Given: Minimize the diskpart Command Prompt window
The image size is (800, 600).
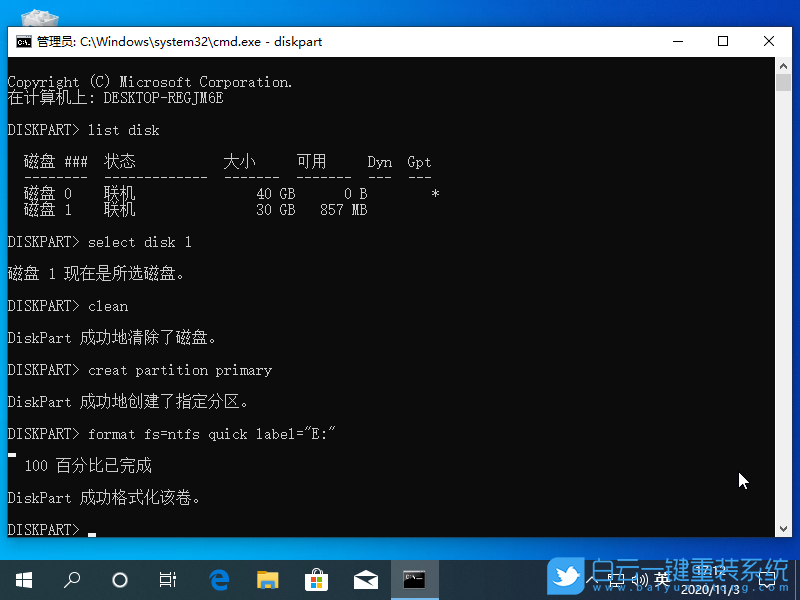Looking at the screenshot, I should click(678, 42).
